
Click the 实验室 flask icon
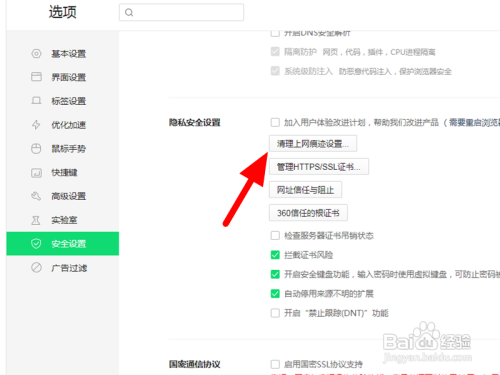point(36,220)
